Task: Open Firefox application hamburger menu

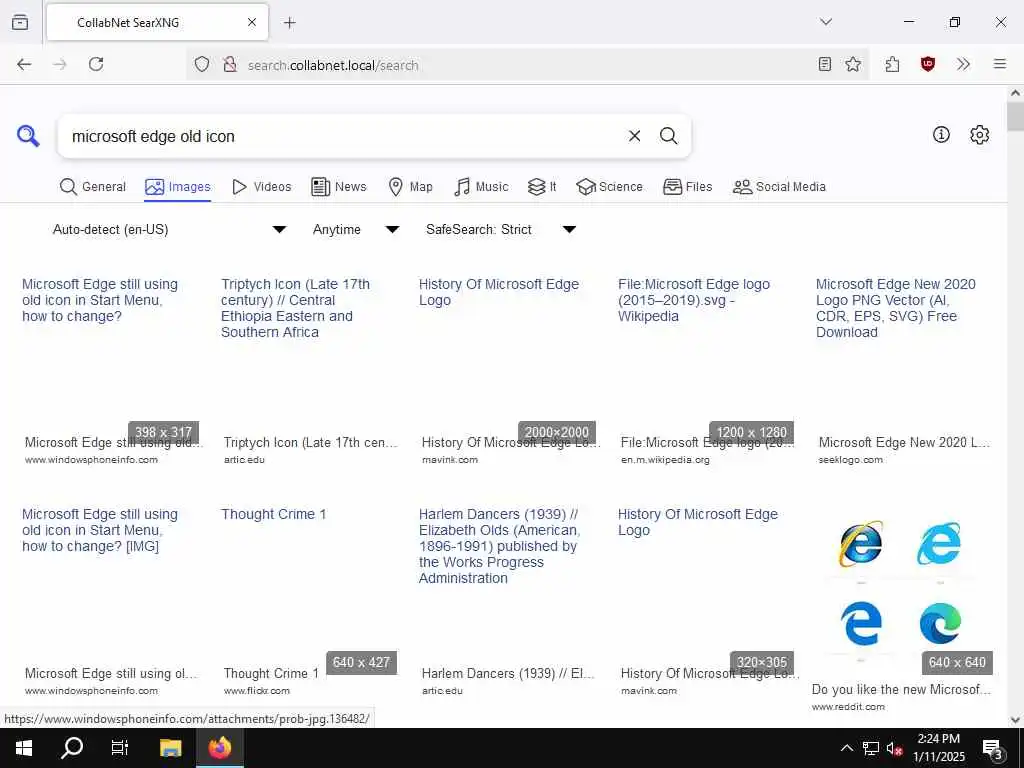Action: coord(1000,64)
